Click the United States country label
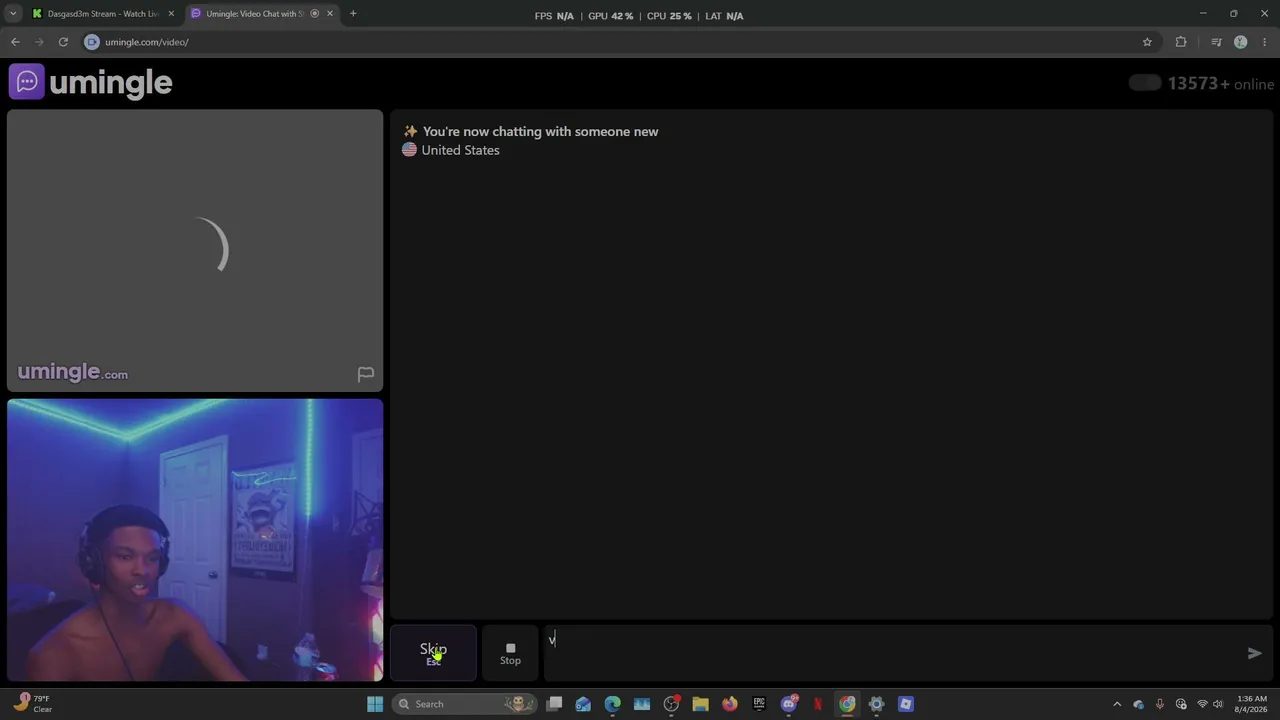 point(460,150)
